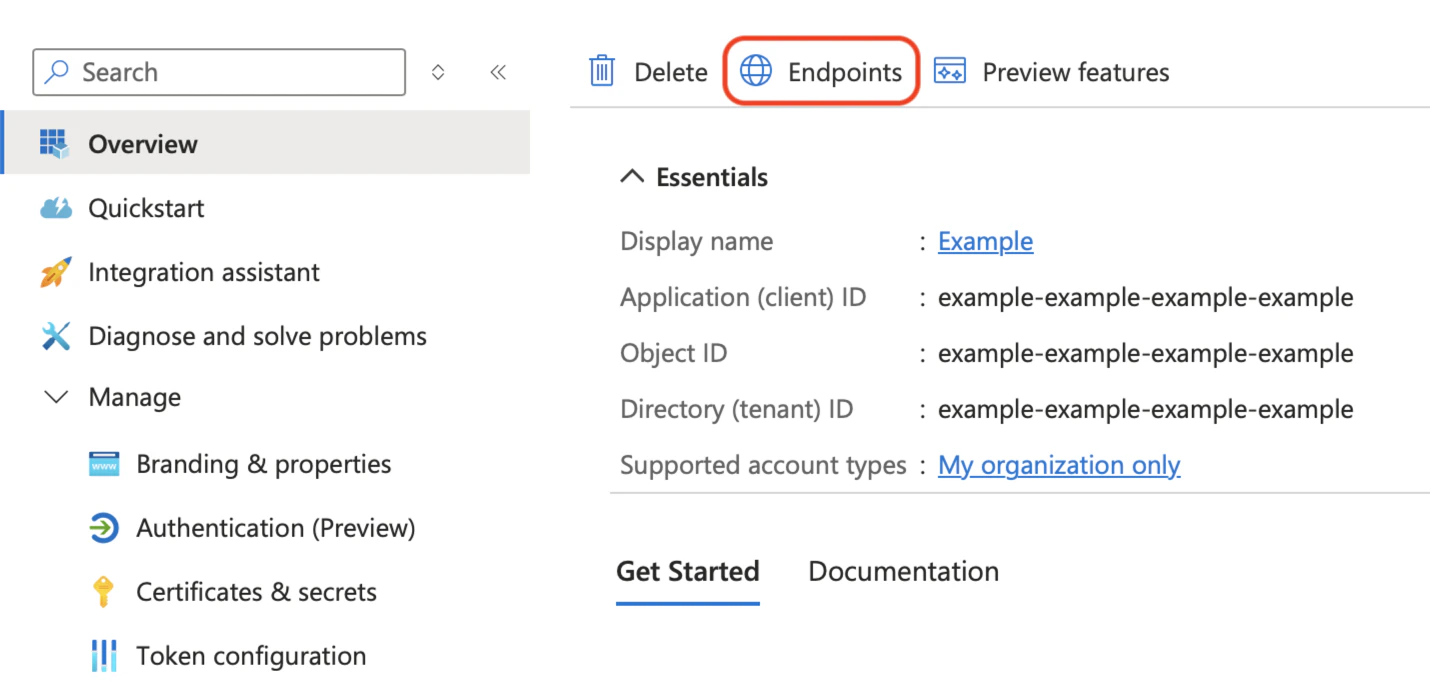
Task: Click the Authentication (Preview) arrow icon
Action: [104, 527]
